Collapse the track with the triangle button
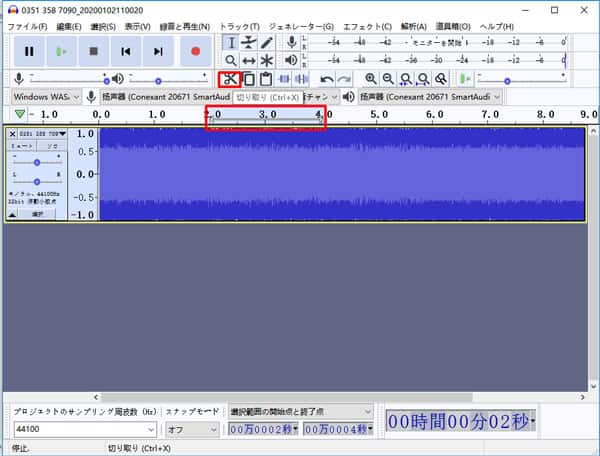Image resolution: width=600 pixels, height=456 pixels. [x=13, y=215]
